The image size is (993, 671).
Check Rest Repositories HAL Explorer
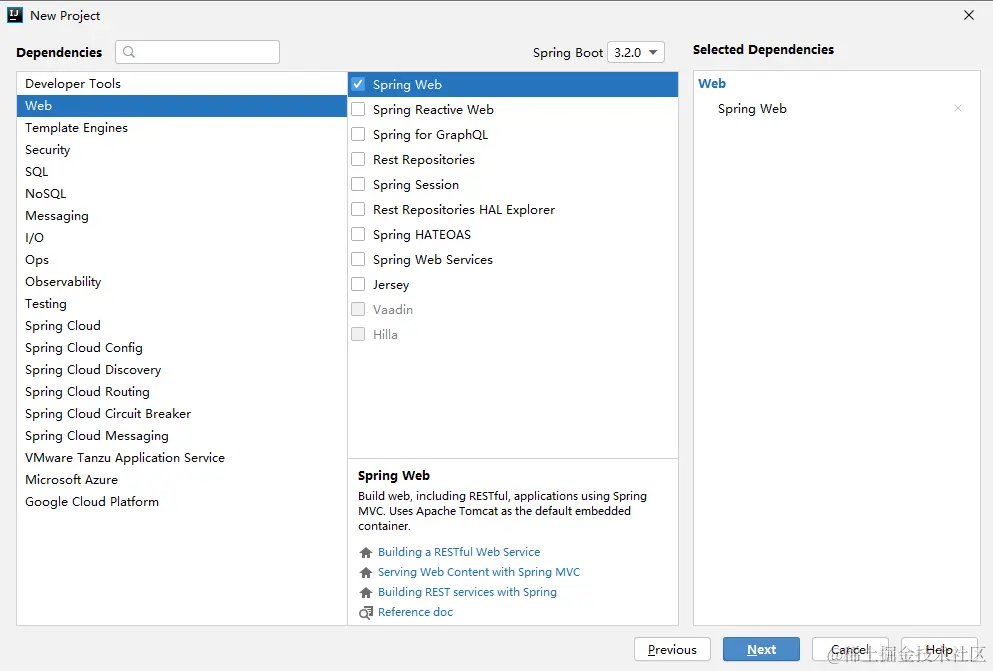click(358, 210)
